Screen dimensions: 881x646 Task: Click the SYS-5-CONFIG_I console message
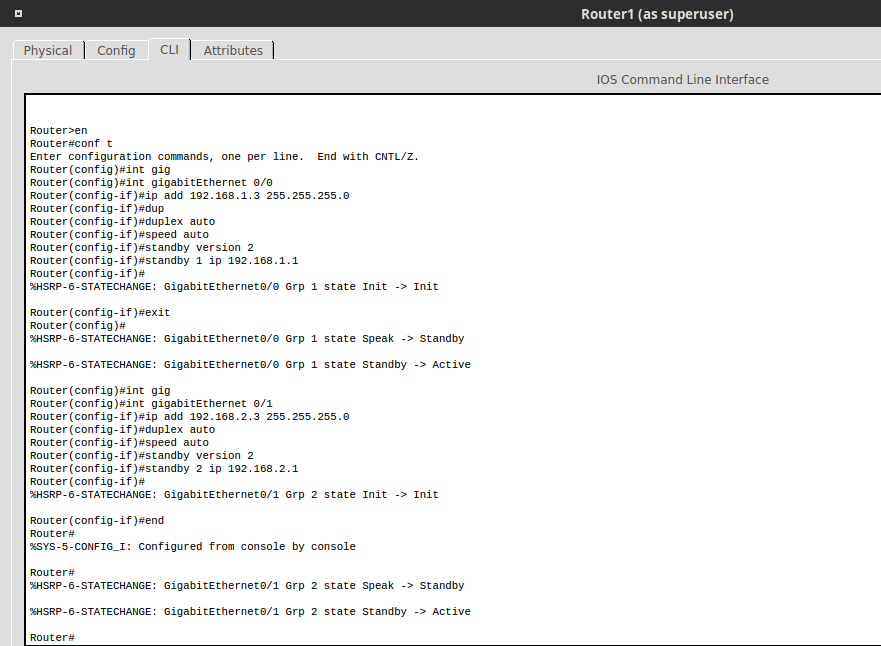(192, 546)
